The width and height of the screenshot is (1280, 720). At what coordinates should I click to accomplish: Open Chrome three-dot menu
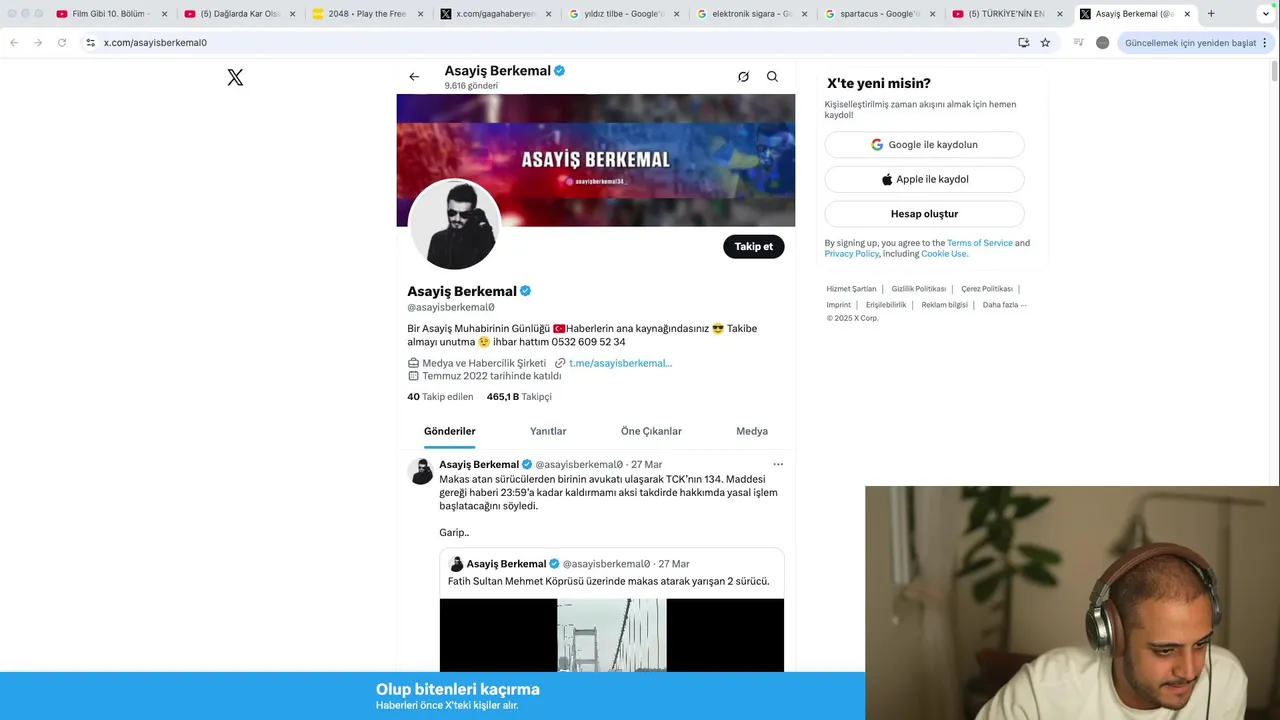pyautogui.click(x=1265, y=43)
